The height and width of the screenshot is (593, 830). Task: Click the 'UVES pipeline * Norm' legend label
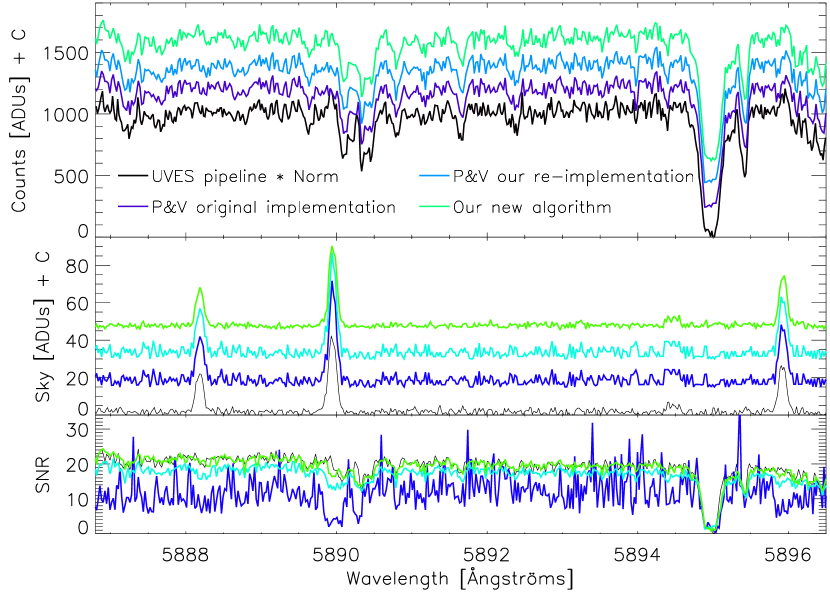pyautogui.click(x=245, y=176)
